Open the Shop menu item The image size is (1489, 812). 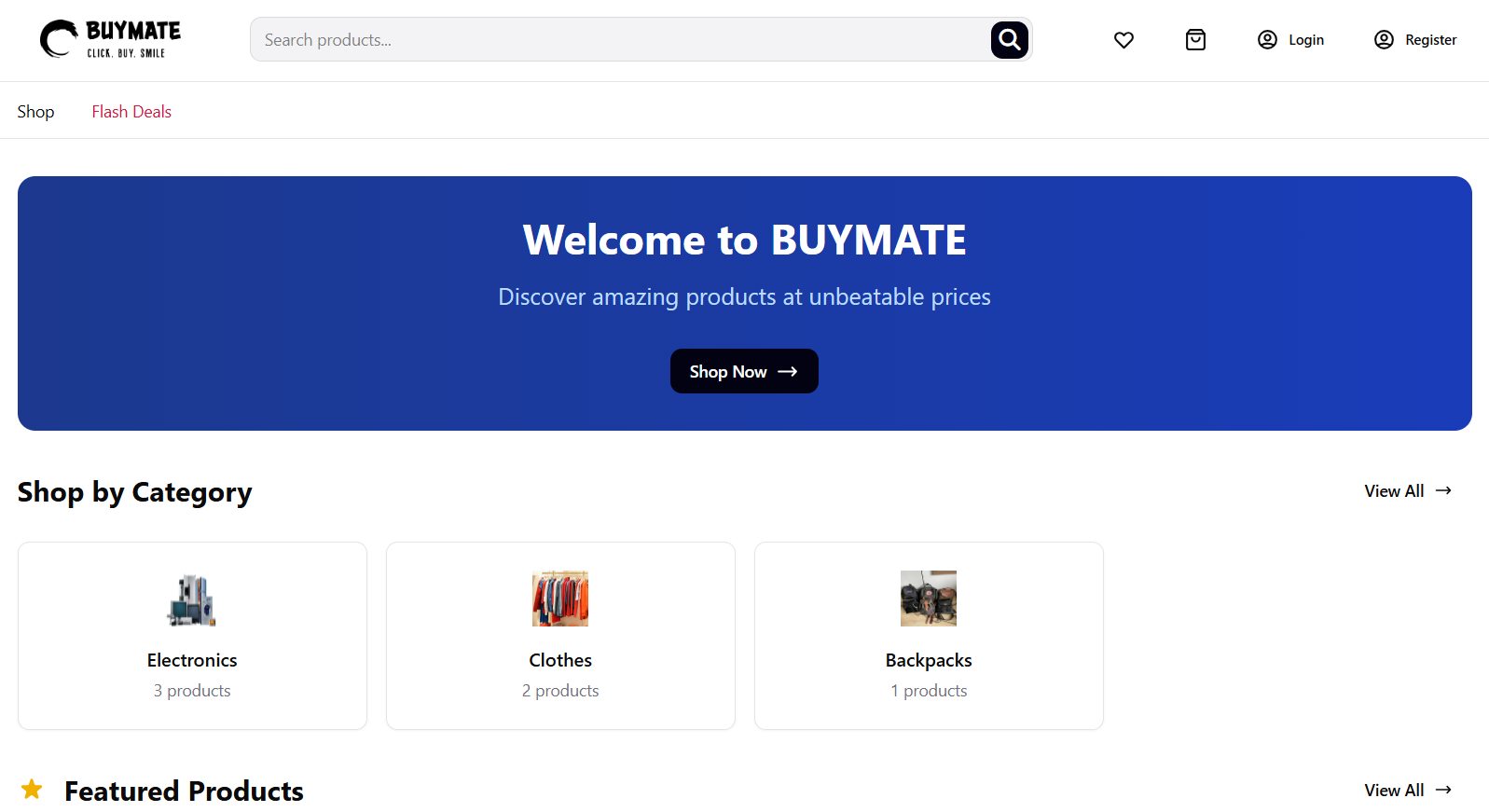coord(35,112)
